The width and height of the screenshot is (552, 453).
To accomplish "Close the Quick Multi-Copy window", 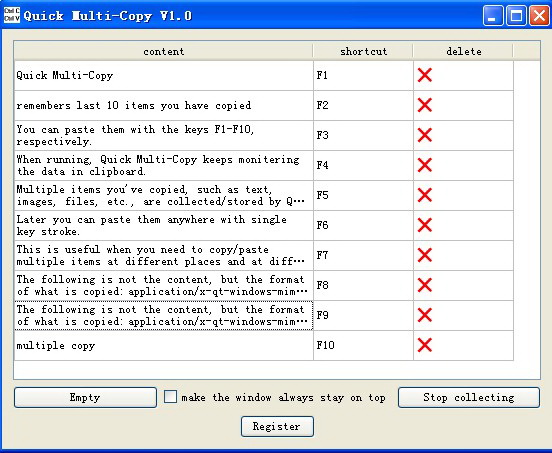I will [x=539, y=16].
